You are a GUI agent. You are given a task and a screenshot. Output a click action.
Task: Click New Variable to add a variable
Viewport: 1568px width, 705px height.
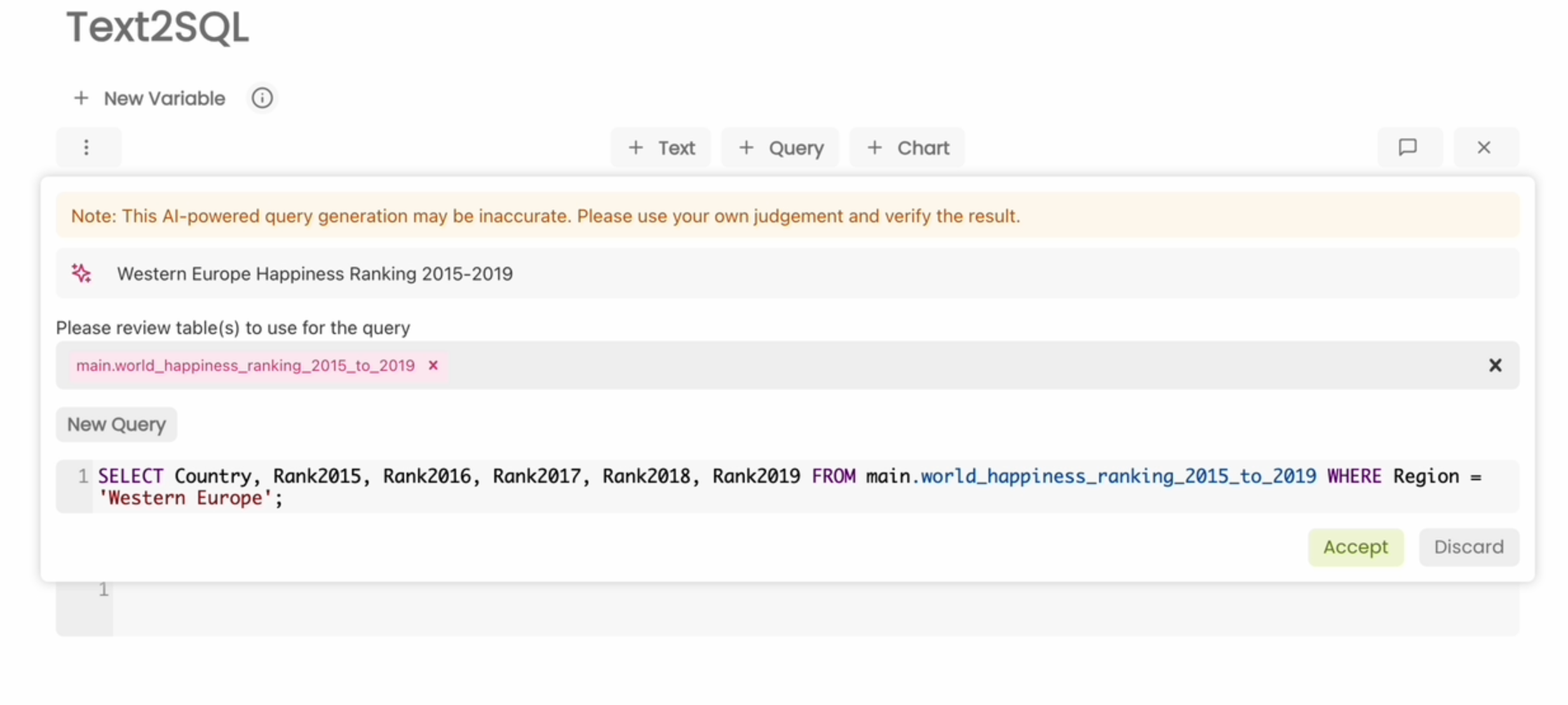click(x=164, y=98)
